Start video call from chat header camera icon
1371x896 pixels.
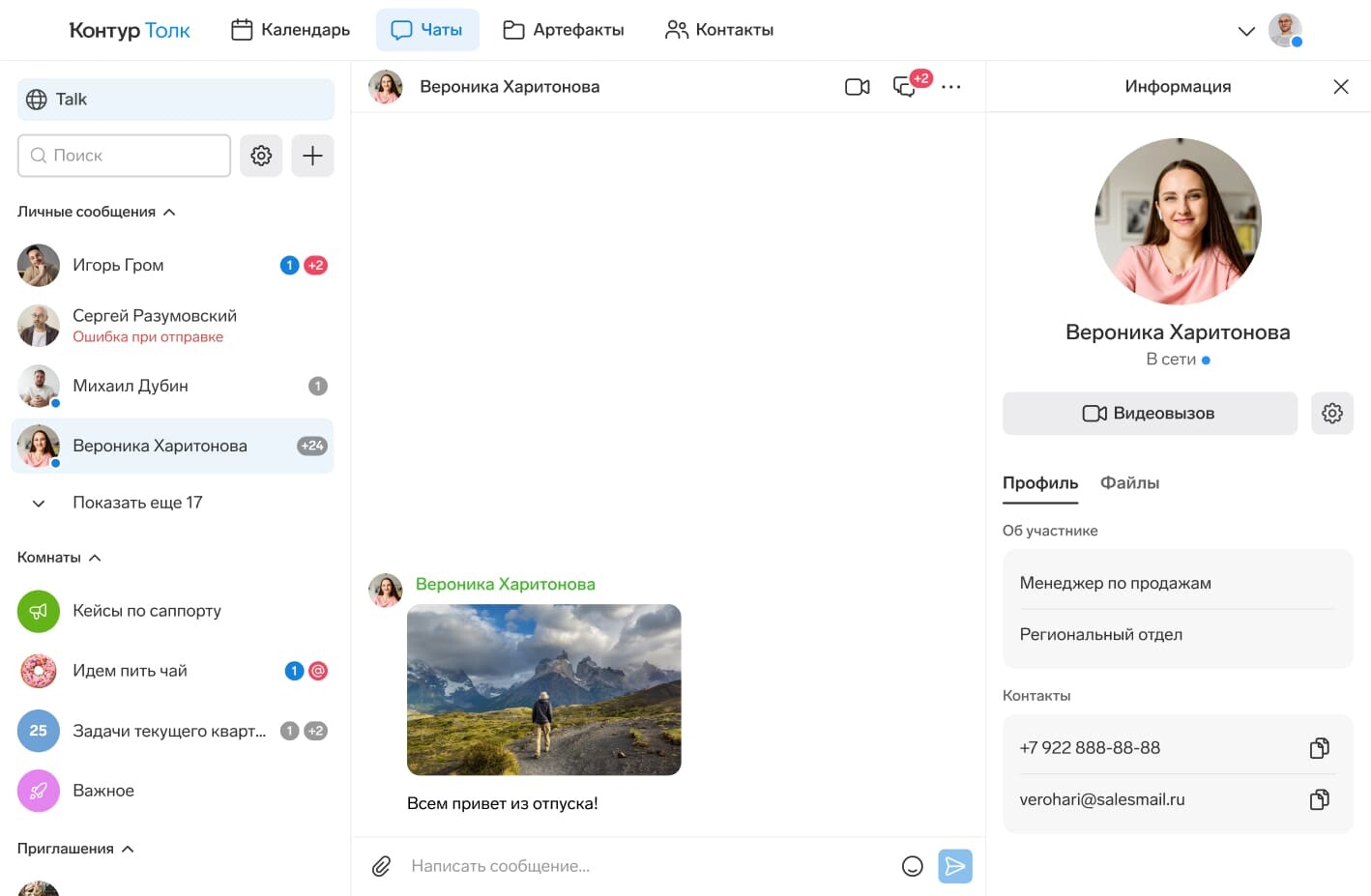(x=857, y=87)
